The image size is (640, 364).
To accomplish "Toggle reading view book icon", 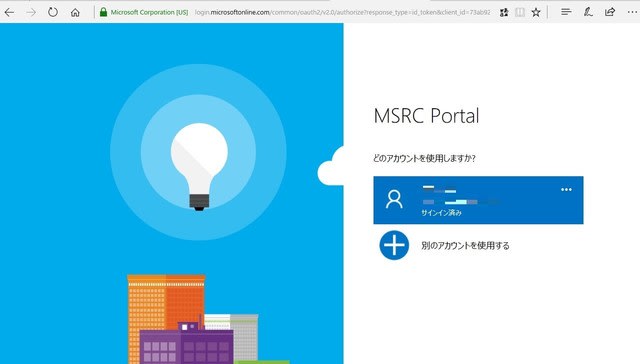I will pos(520,12).
